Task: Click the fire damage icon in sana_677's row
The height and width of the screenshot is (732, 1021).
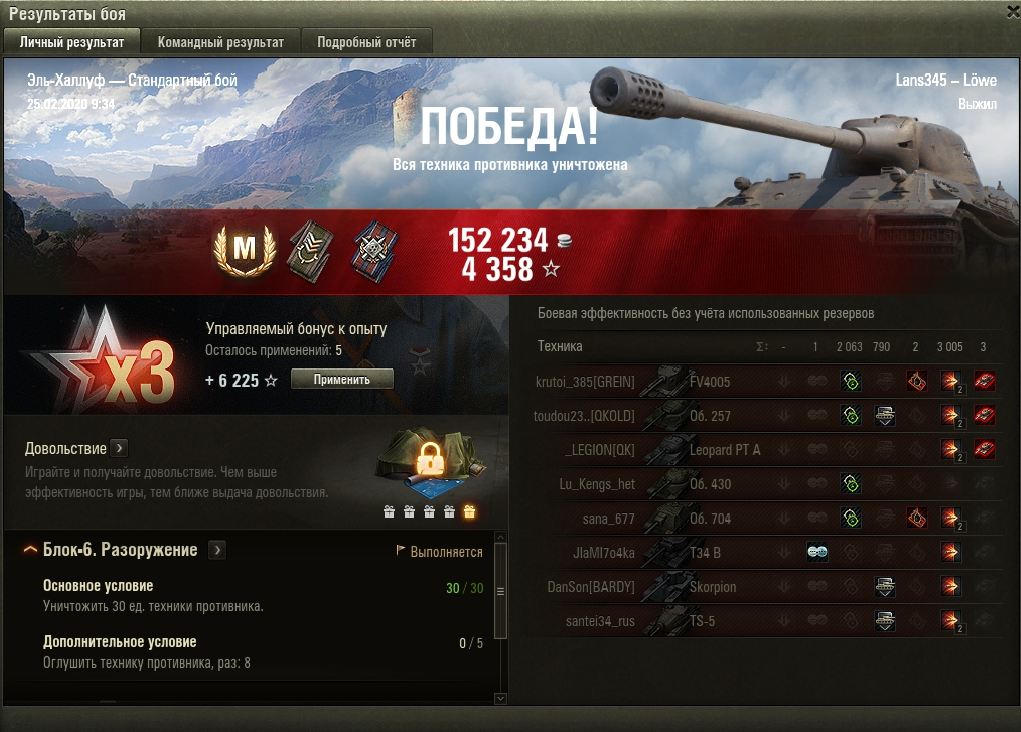Action: (x=917, y=518)
